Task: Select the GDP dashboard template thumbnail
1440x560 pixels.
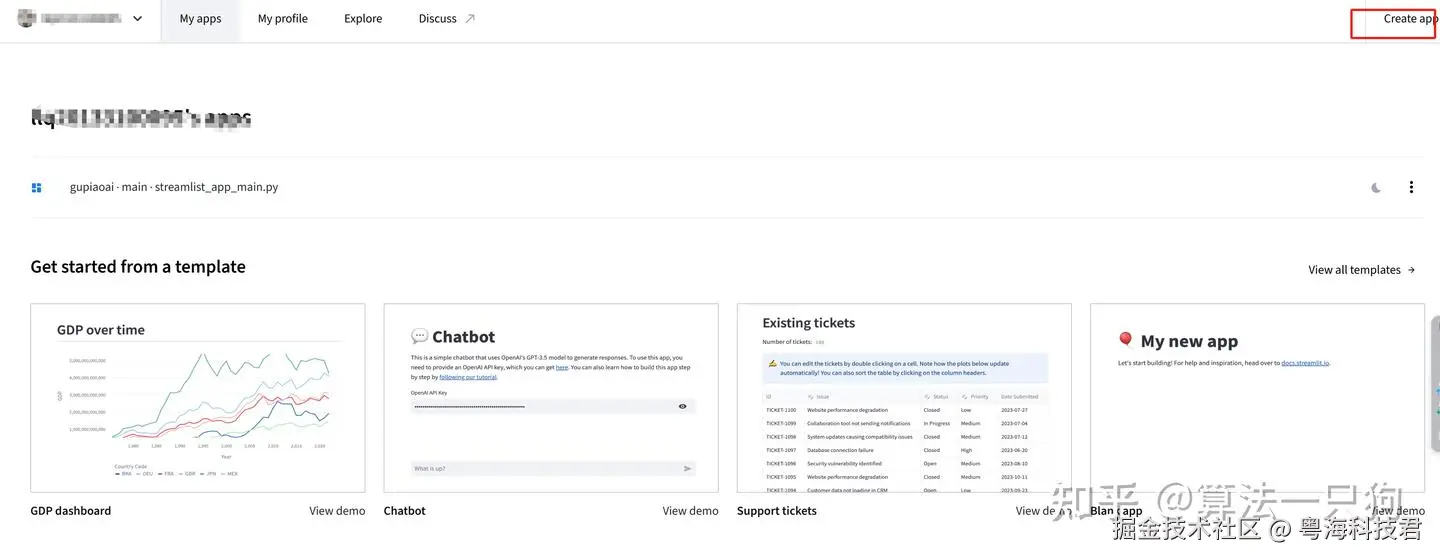Action: [198, 398]
